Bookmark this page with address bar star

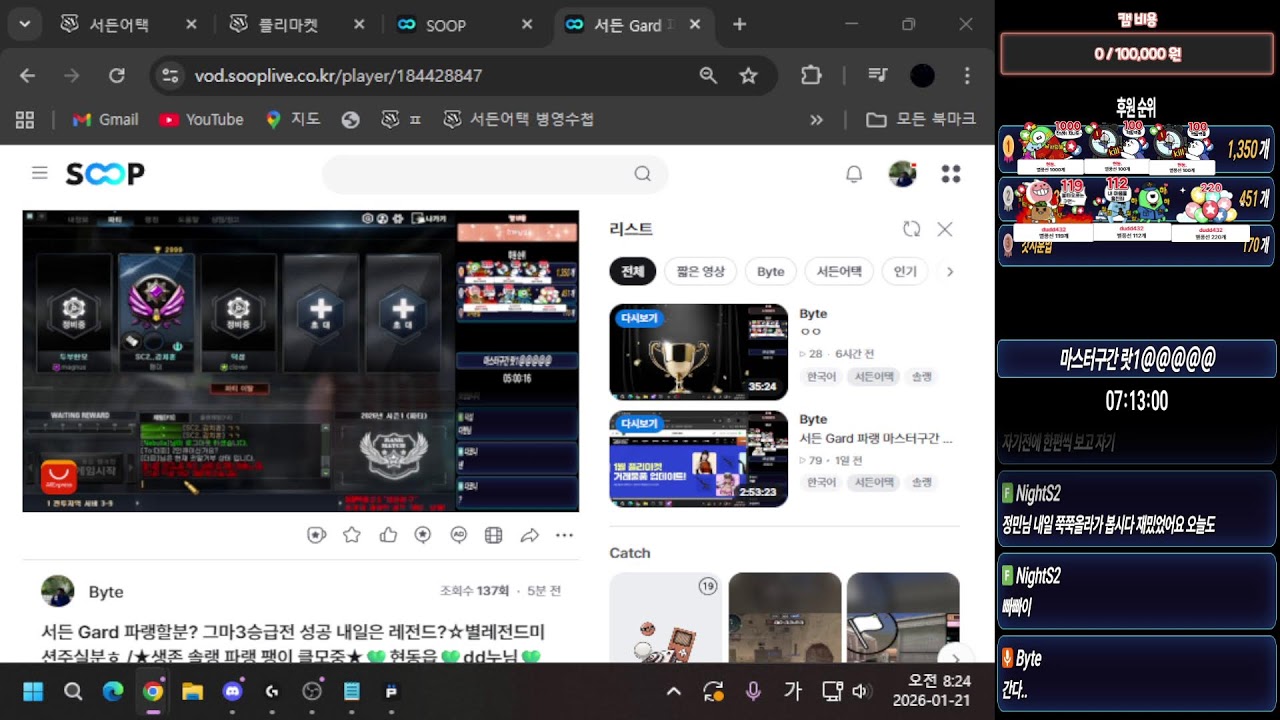748,75
